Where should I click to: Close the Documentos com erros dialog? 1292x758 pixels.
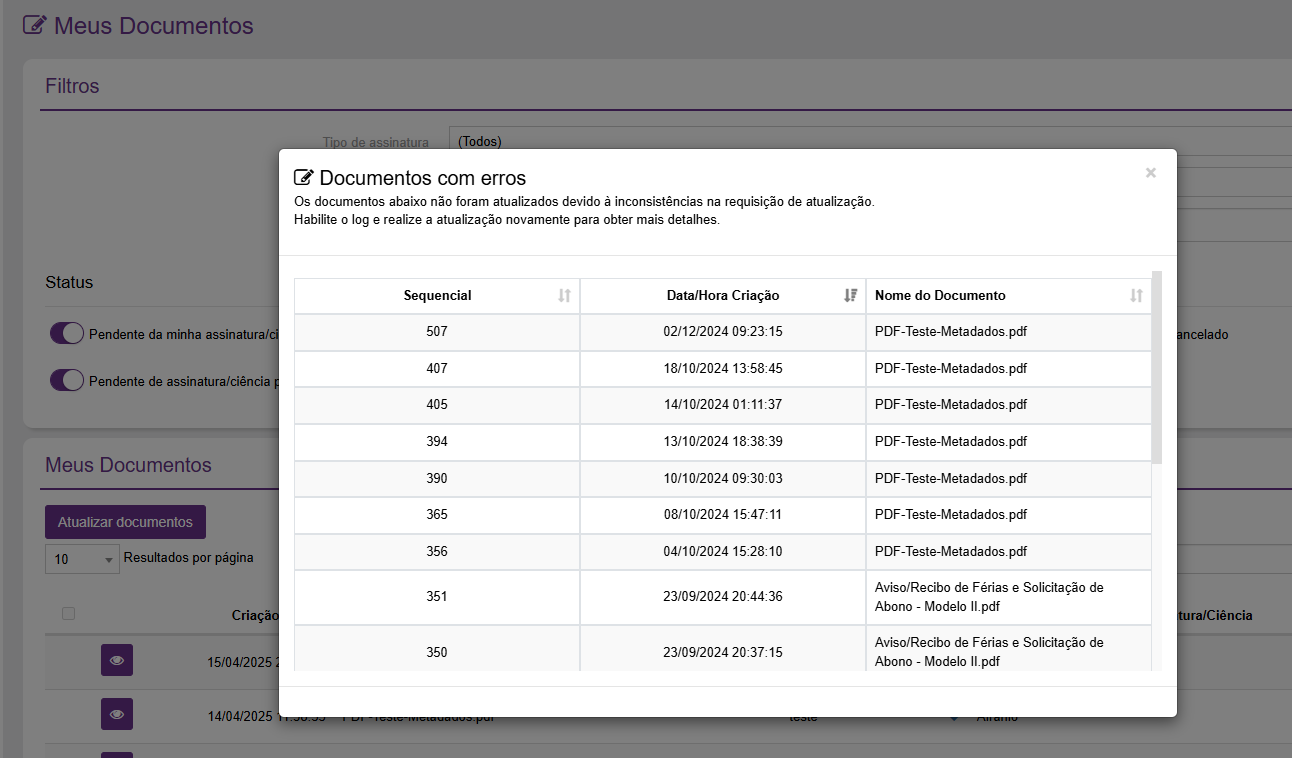(x=1150, y=173)
